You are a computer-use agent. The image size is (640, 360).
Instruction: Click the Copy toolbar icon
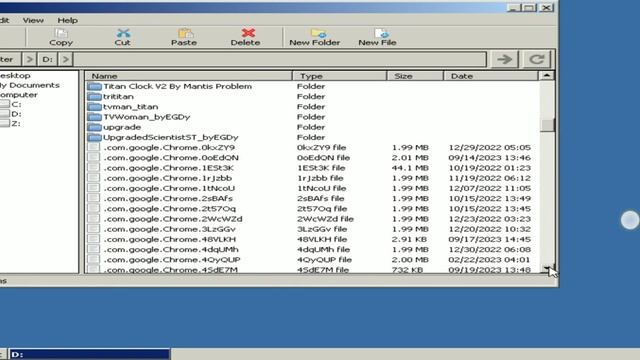pos(61,33)
